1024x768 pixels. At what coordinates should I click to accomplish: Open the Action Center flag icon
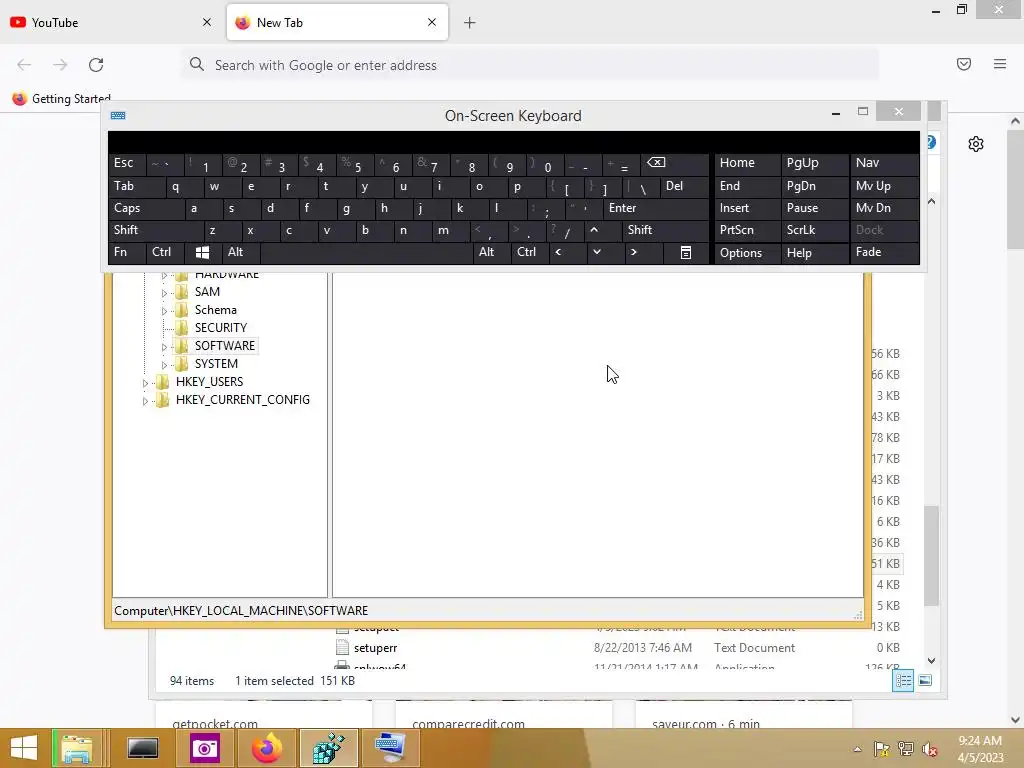click(882, 749)
